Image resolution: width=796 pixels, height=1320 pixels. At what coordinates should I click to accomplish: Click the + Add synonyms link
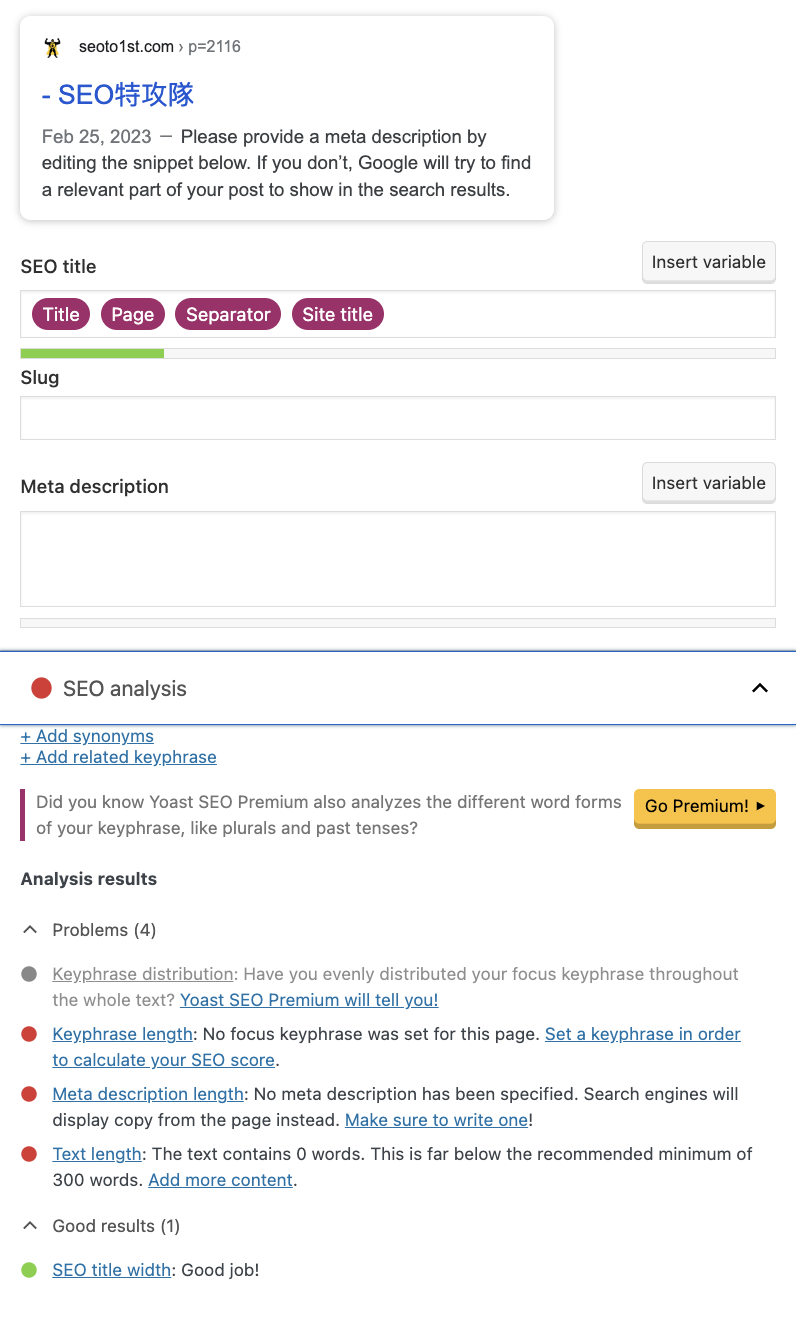(87, 736)
